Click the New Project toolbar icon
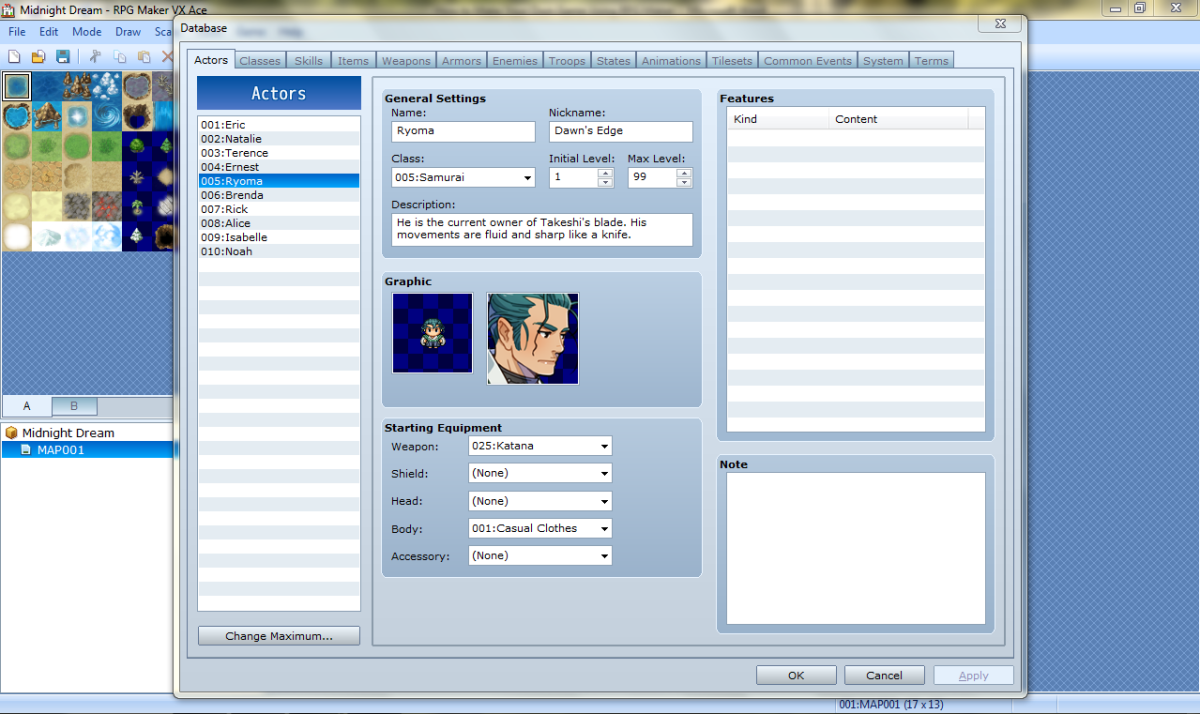The width and height of the screenshot is (1200, 714). (x=14, y=57)
